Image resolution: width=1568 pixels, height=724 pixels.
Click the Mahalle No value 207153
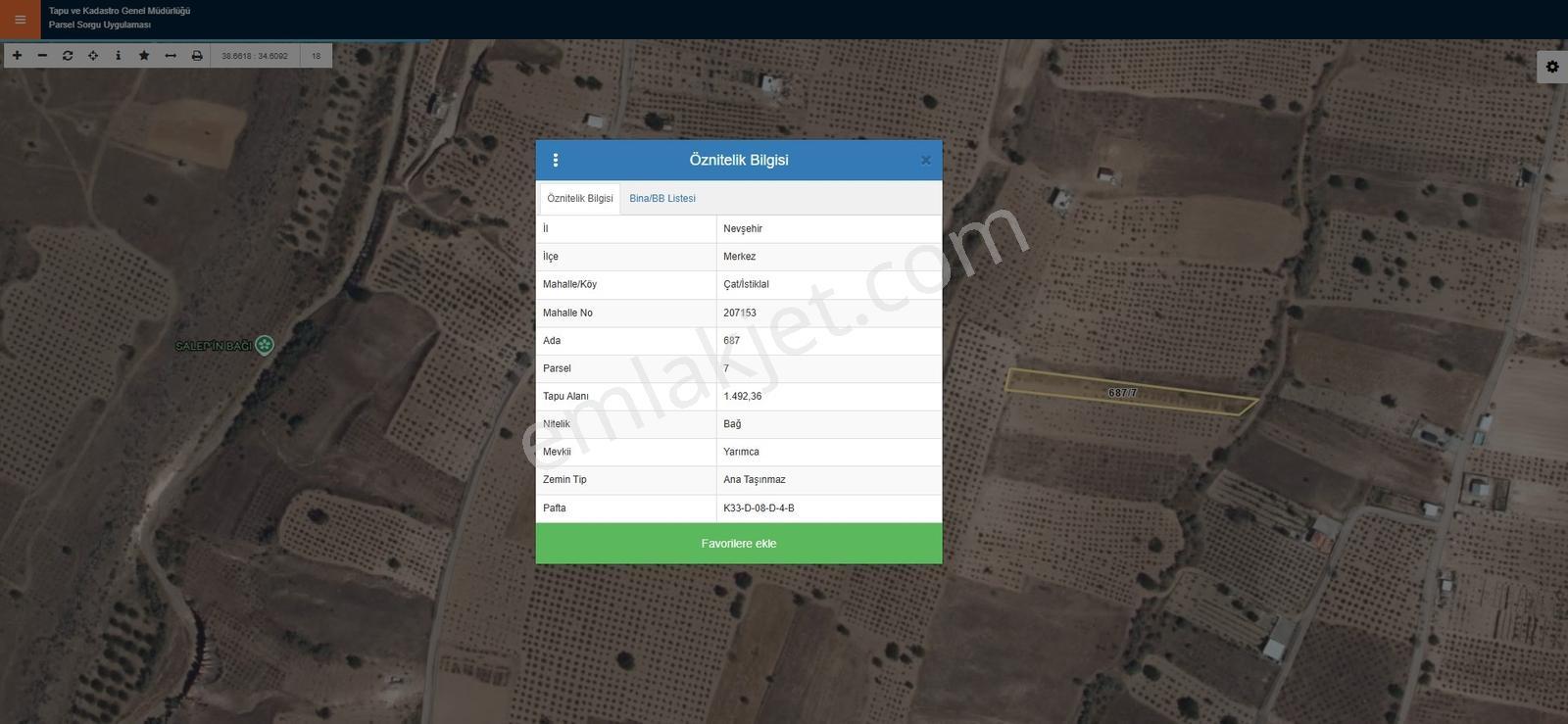pyautogui.click(x=740, y=313)
